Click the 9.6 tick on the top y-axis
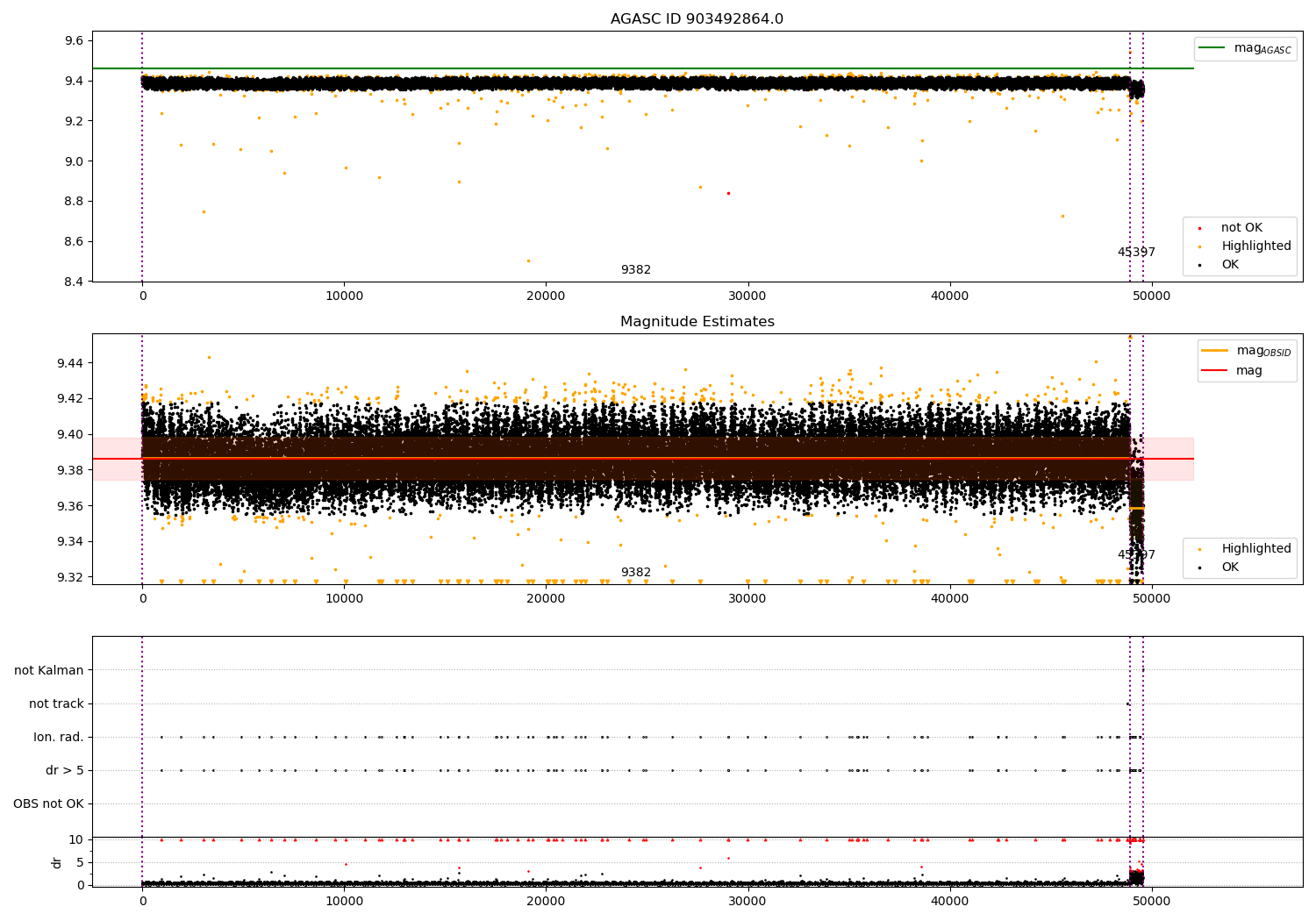 pyautogui.click(x=74, y=41)
